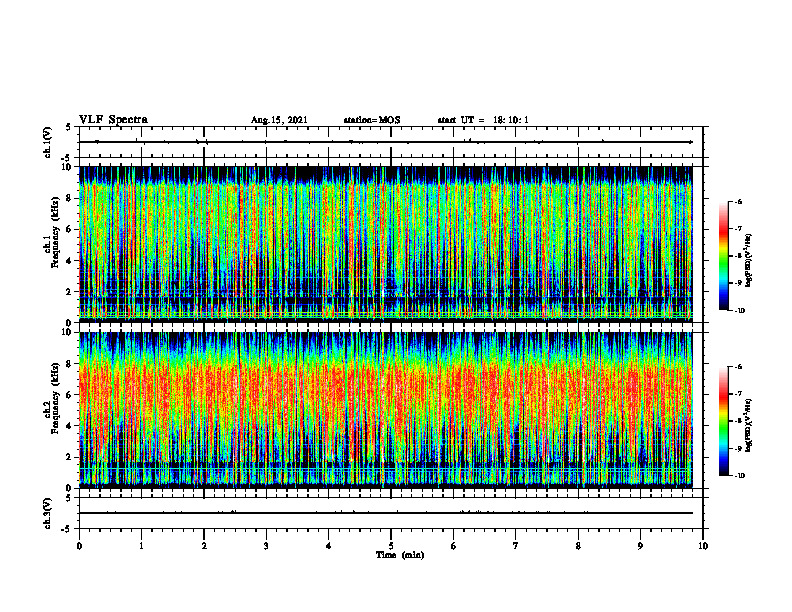Click the time axis tick label "0"
The height and width of the screenshot is (612, 792).
tap(79, 546)
